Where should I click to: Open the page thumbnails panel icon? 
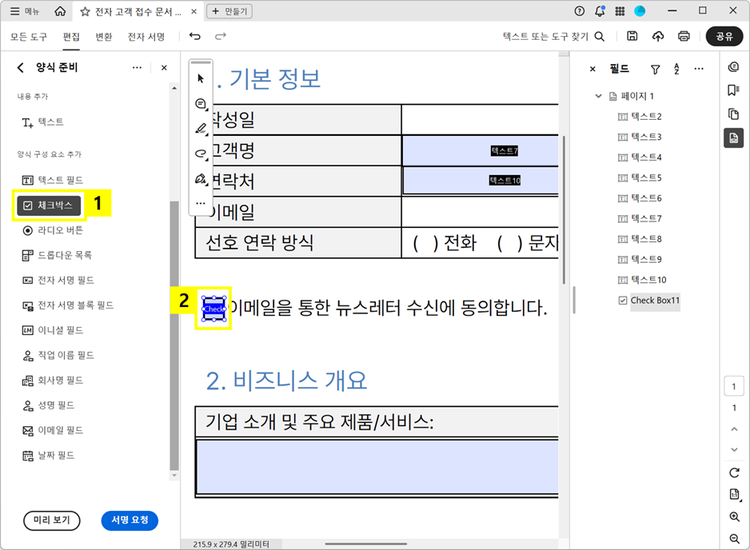click(733, 114)
